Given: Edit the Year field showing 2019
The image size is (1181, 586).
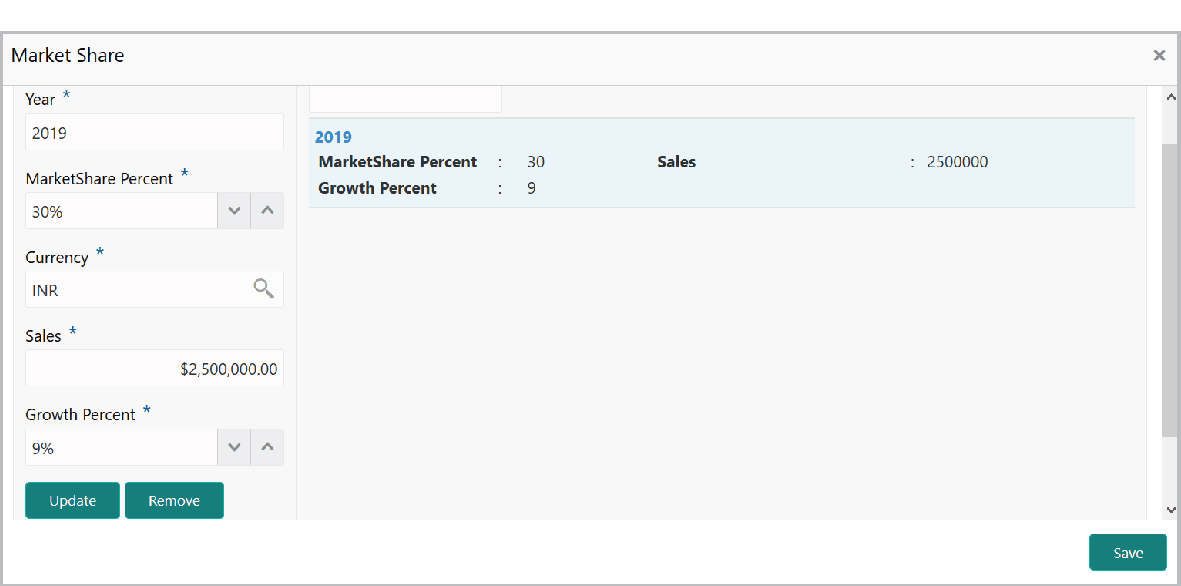Looking at the screenshot, I should [154, 133].
